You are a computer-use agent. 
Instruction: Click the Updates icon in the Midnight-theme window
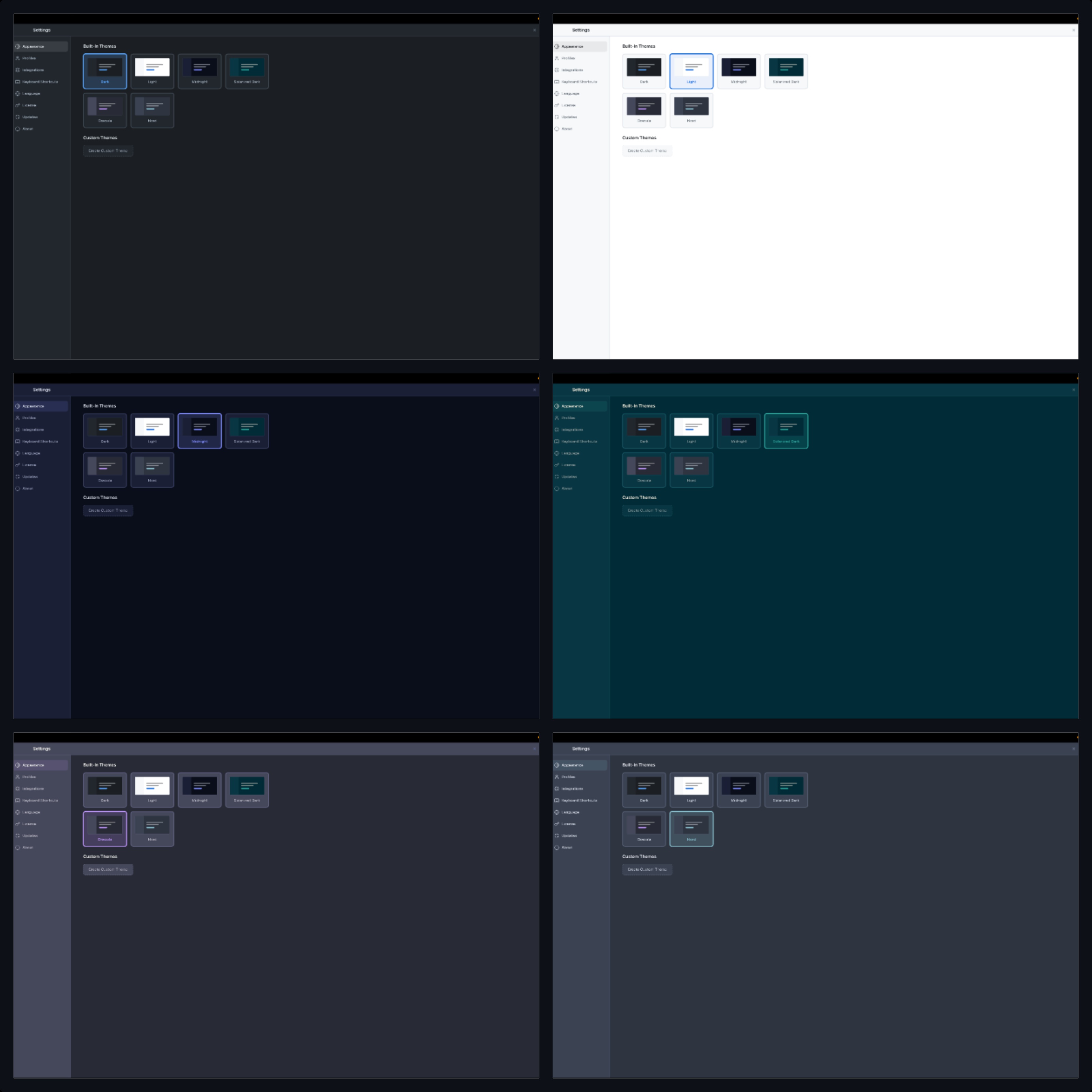(x=17, y=476)
